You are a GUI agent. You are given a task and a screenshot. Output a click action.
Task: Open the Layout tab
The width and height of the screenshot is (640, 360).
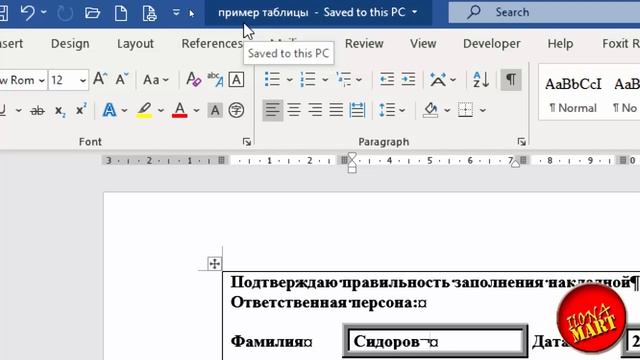(x=135, y=44)
